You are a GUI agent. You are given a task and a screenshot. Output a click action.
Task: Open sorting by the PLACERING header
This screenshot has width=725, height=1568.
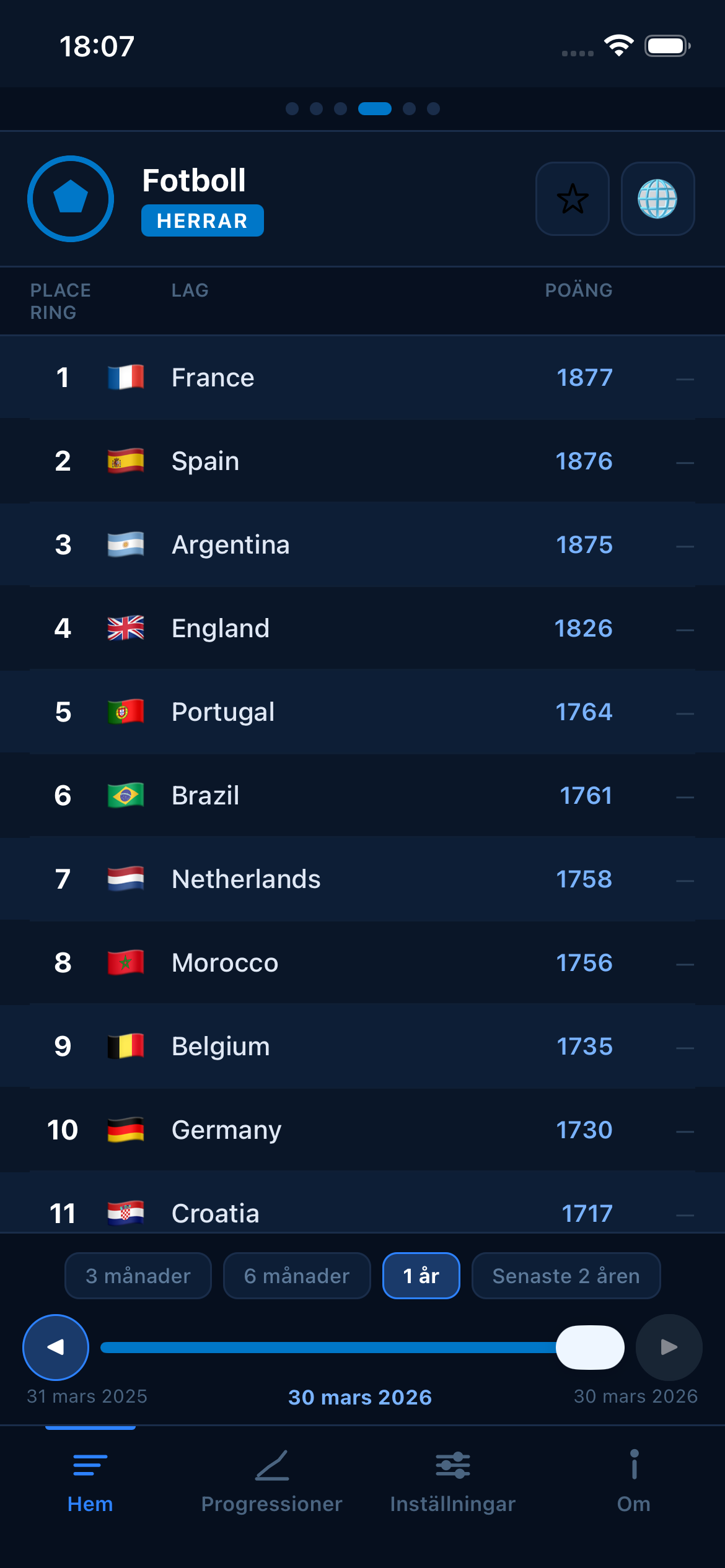61,301
